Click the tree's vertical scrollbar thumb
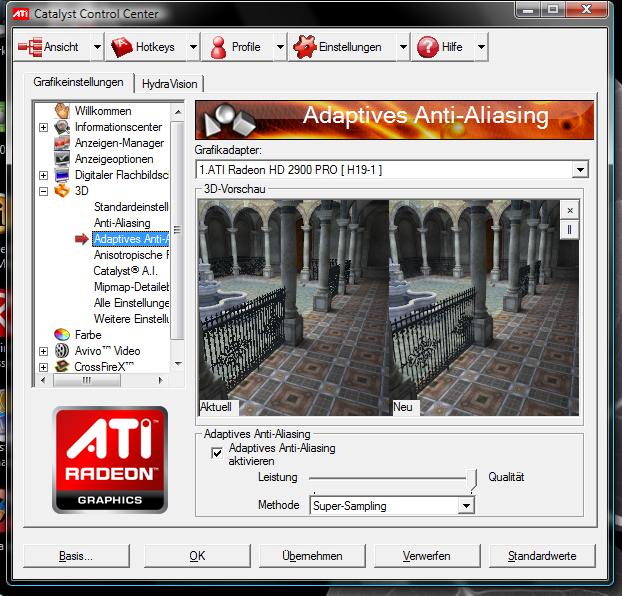 coord(177,230)
